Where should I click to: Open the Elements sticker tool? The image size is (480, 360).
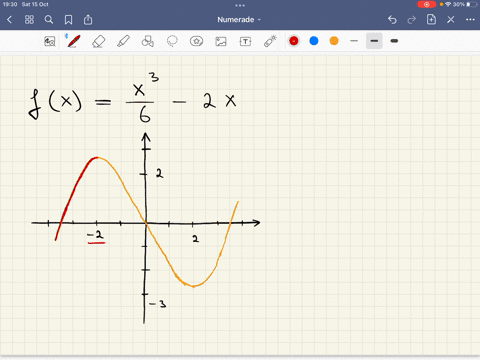click(x=196, y=41)
